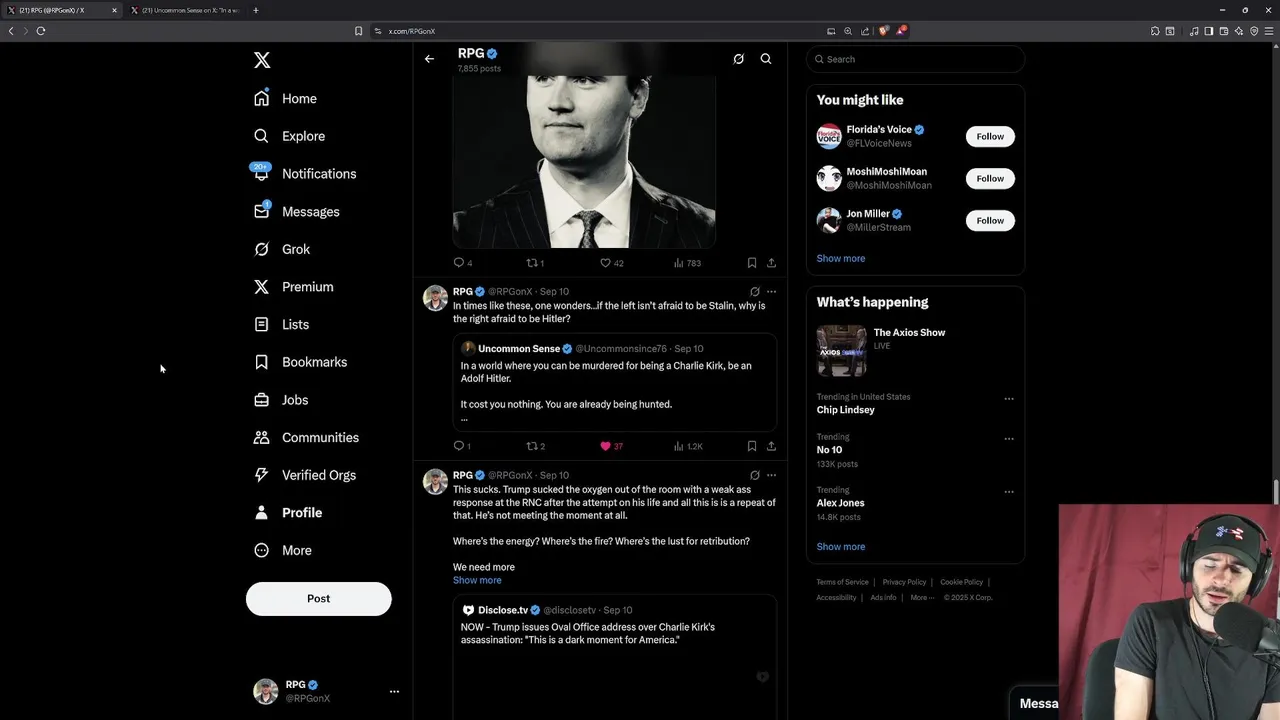The width and height of the screenshot is (1280, 720).
Task: Open Jobs in sidebar
Action: (x=281, y=400)
